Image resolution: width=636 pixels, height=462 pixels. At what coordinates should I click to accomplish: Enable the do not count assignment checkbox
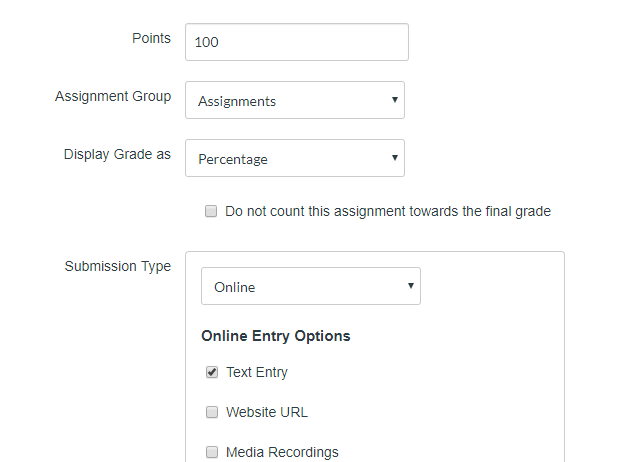[x=211, y=211]
